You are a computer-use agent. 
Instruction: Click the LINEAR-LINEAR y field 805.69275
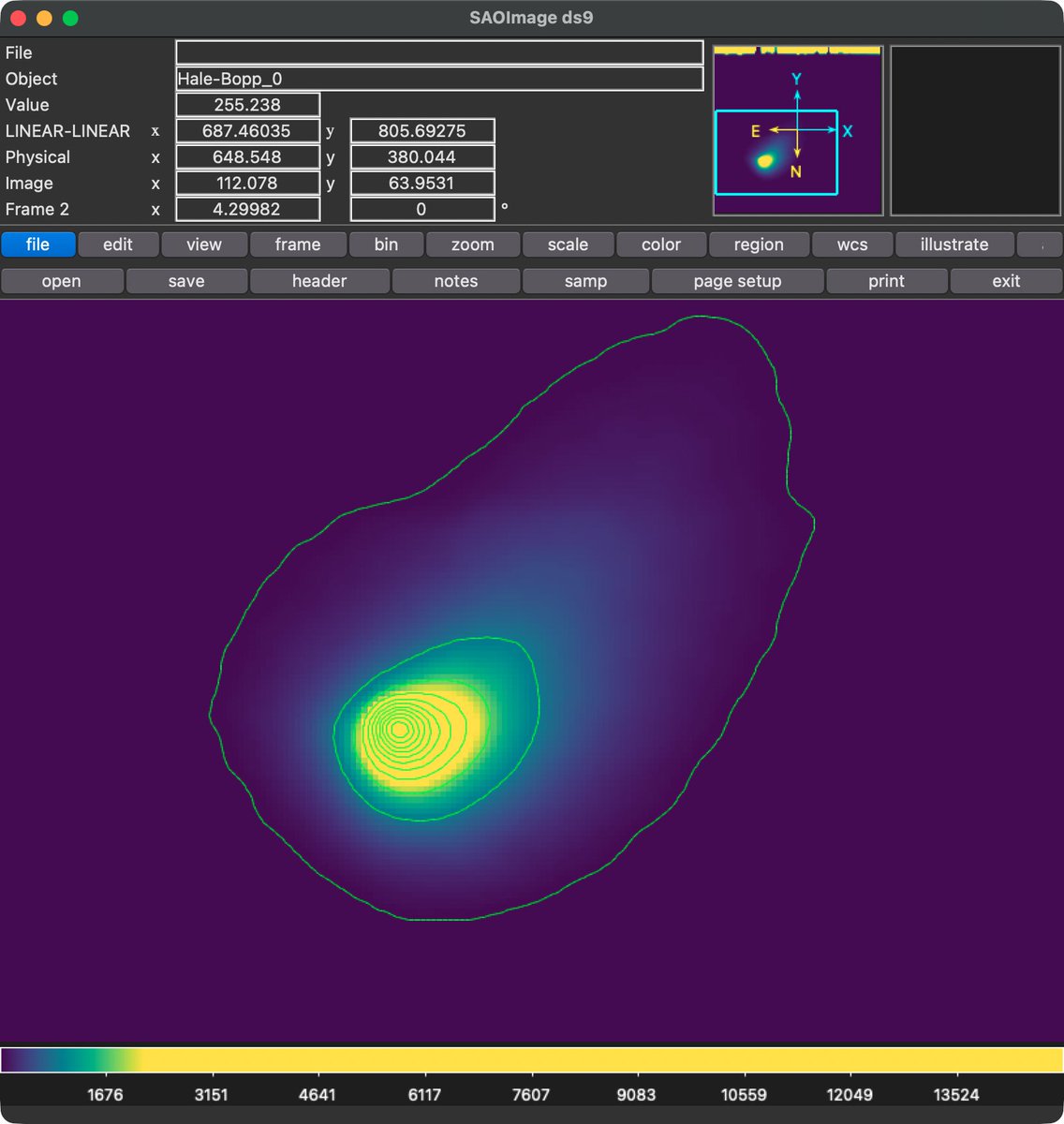[x=422, y=131]
